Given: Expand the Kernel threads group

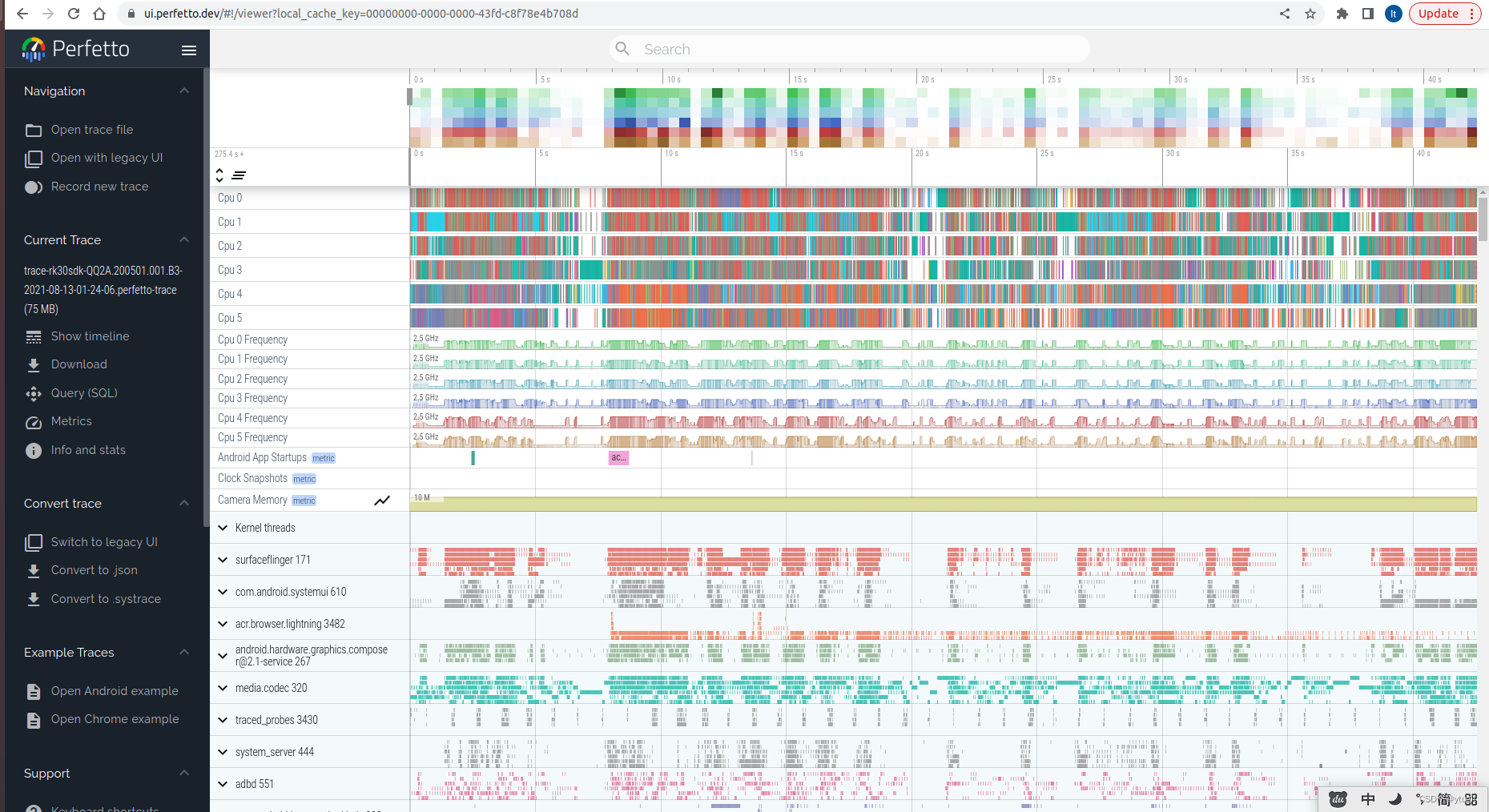Looking at the screenshot, I should 223,528.
